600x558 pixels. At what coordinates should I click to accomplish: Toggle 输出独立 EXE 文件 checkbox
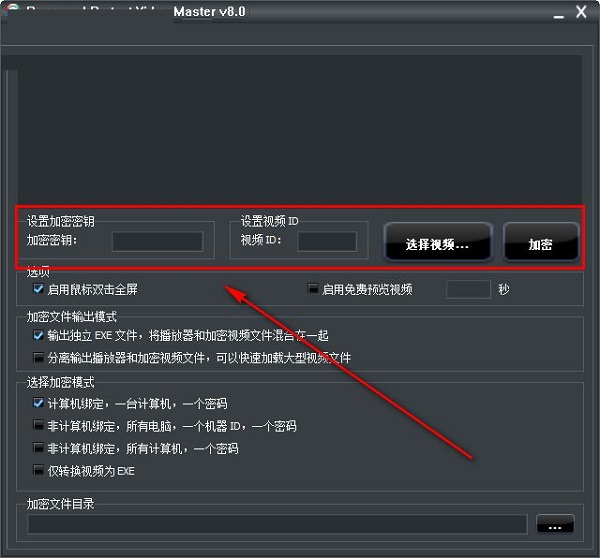pyautogui.click(x=38, y=335)
